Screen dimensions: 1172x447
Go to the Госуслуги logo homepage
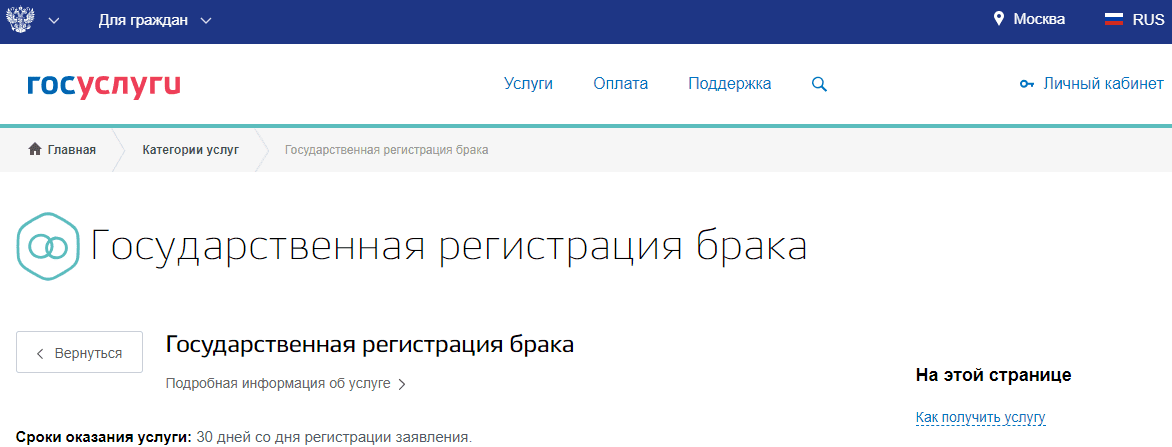pos(104,84)
